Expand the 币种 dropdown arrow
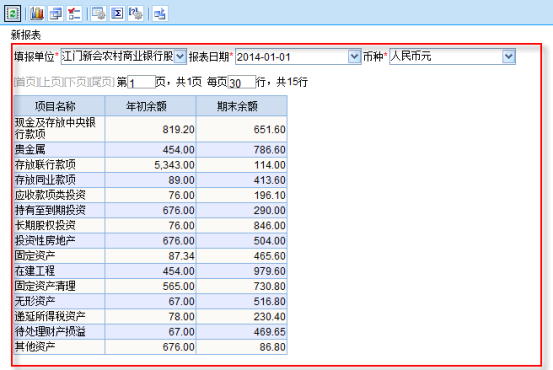The image size is (553, 370). pos(508,56)
